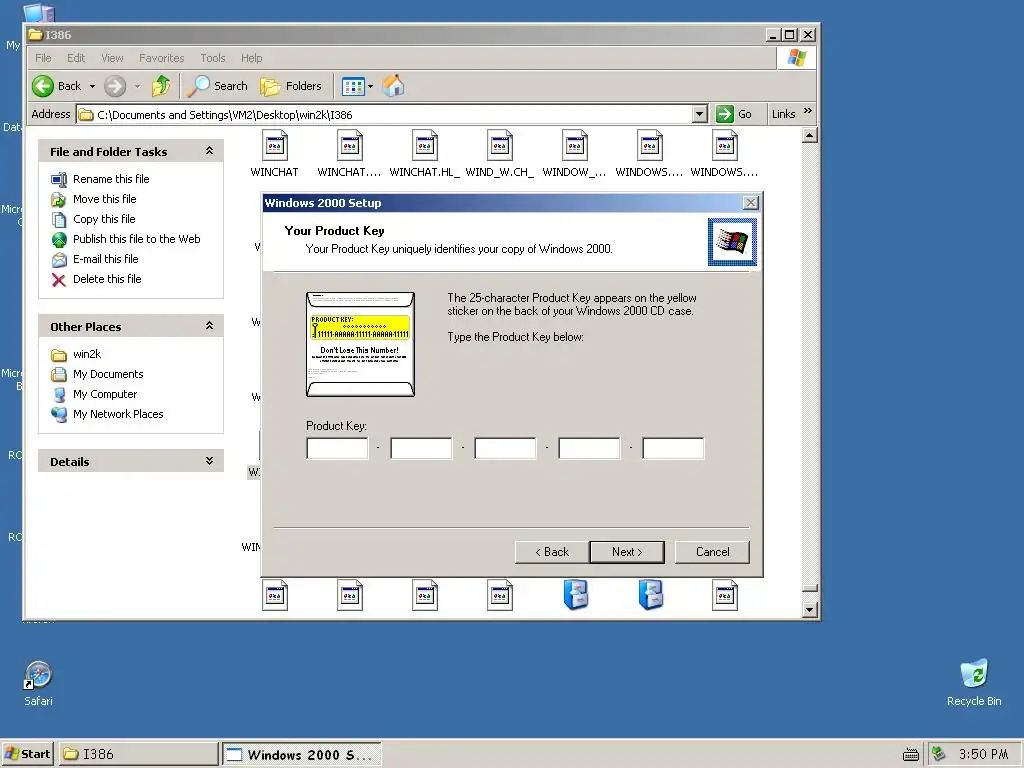
Task: Open the Views dropdown arrow
Action: [x=370, y=86]
